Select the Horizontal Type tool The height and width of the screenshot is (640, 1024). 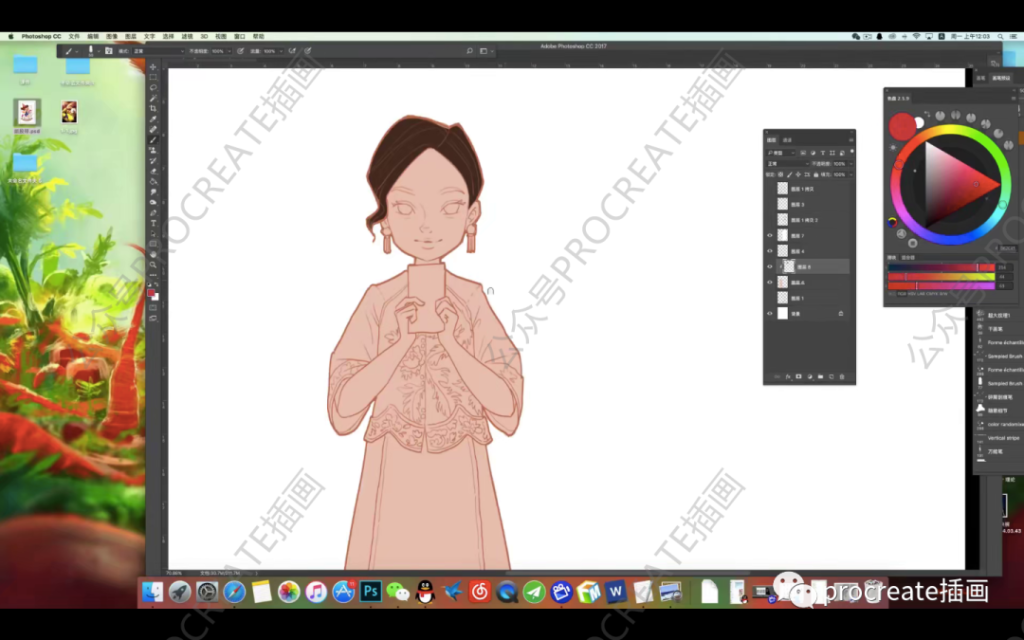(153, 223)
